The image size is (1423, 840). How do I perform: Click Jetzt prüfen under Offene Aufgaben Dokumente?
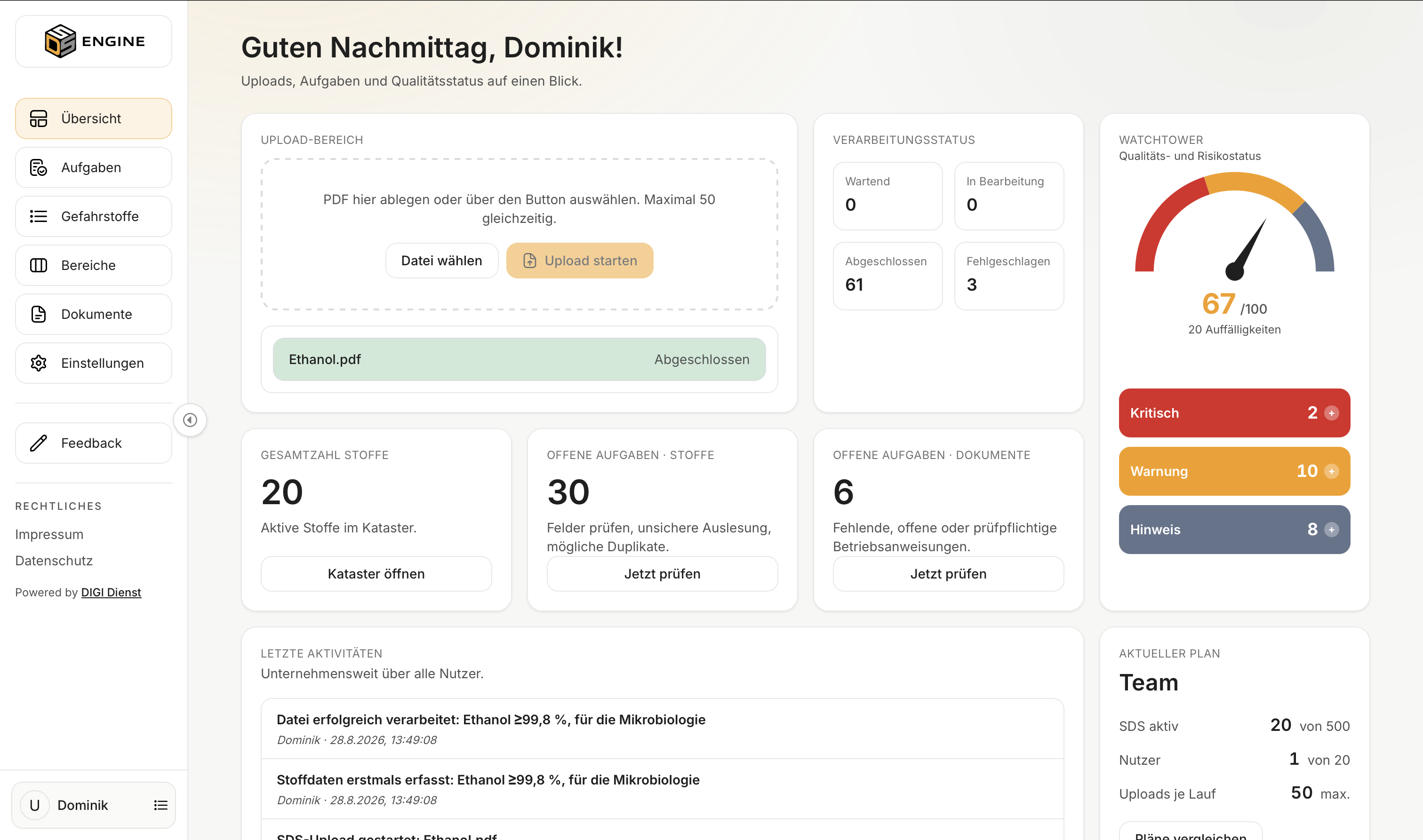tap(949, 574)
